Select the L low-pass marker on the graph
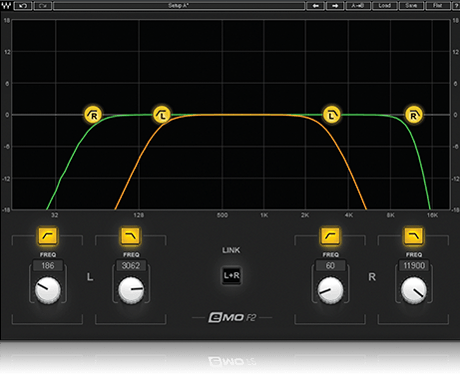Viewport: 460px width, 374px height. 332,115
